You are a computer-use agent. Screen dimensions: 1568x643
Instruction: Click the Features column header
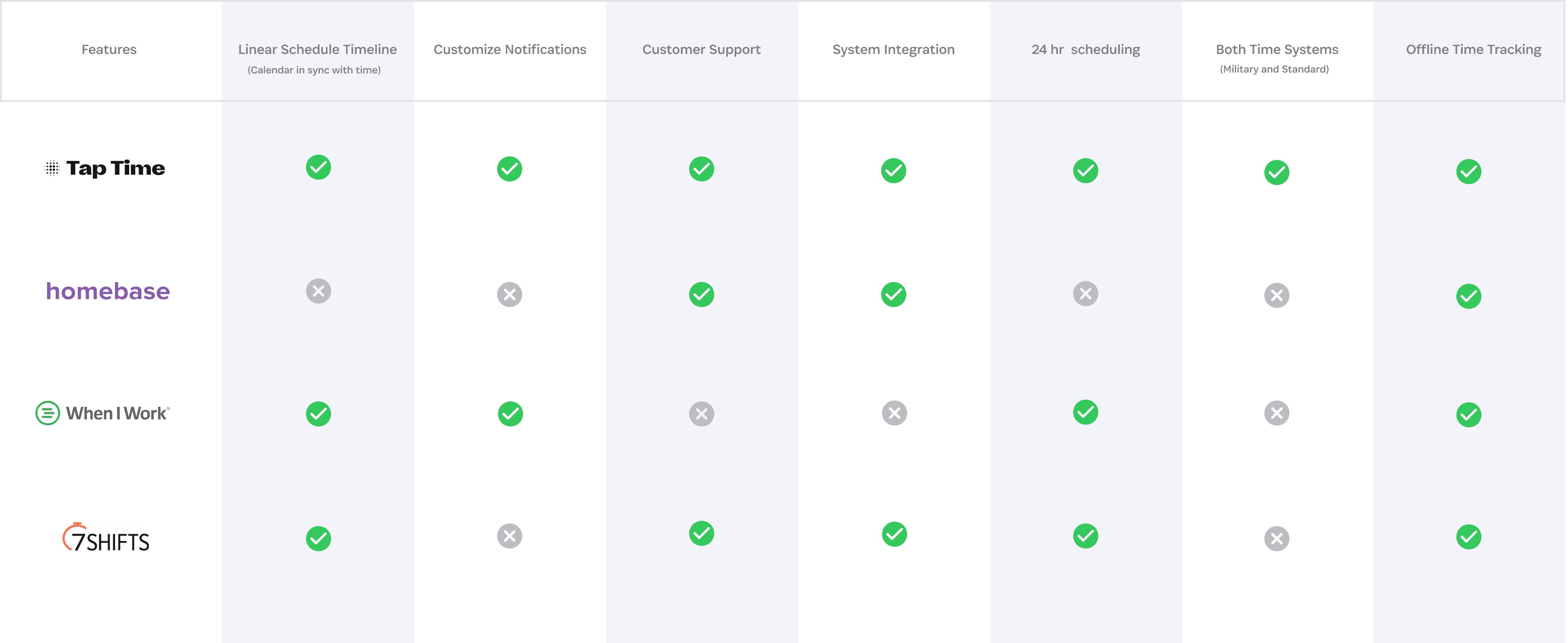tap(109, 49)
